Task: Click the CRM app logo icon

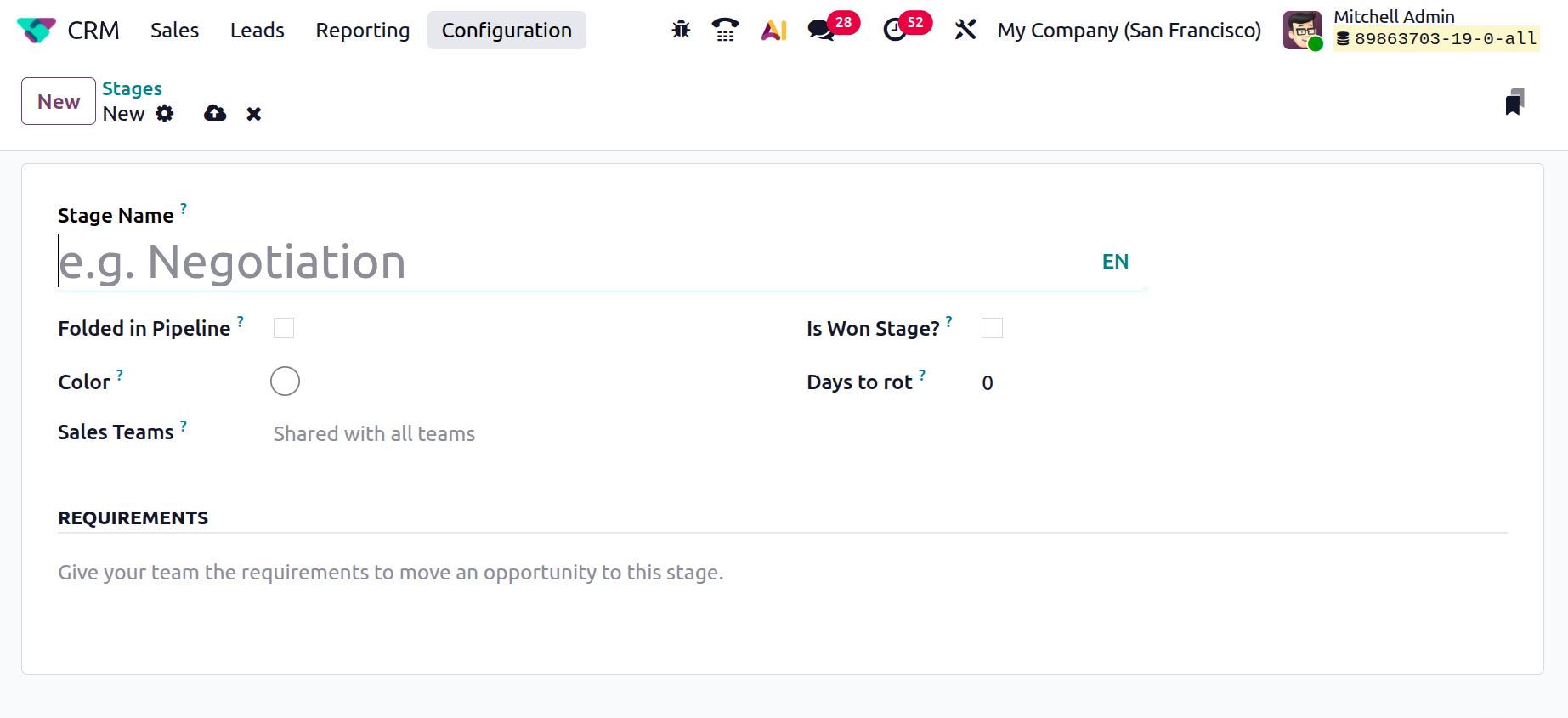Action: pos(36,31)
